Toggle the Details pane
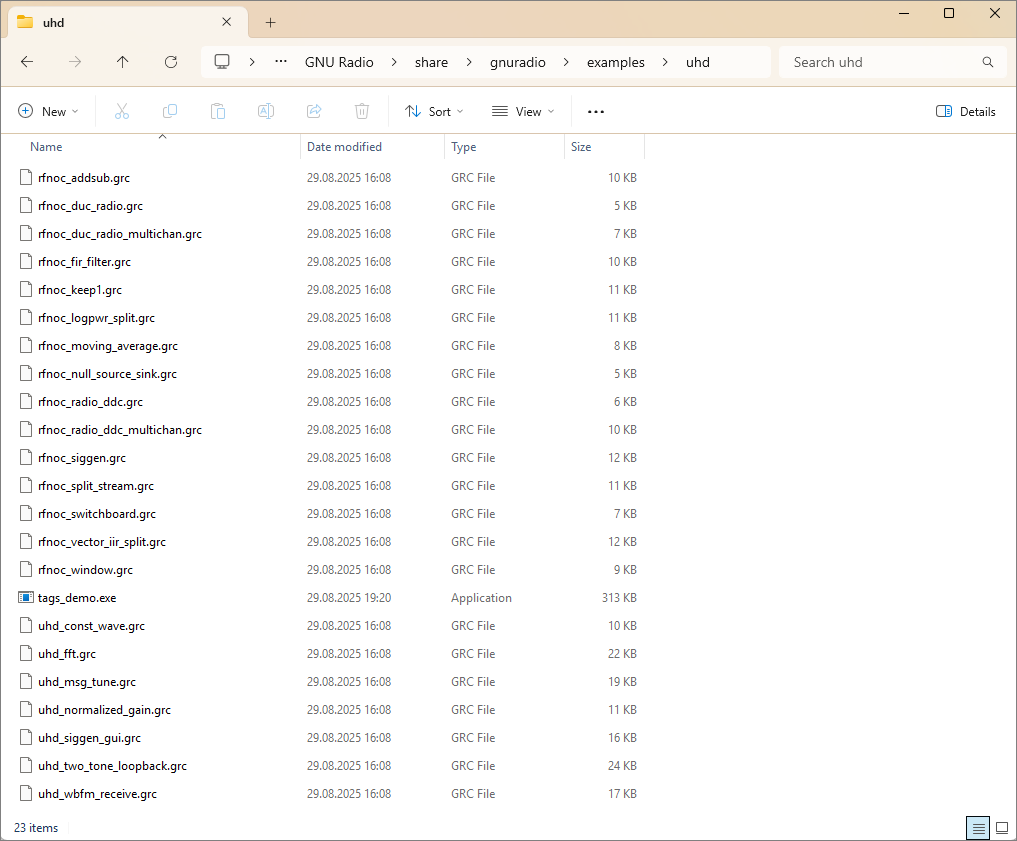 pos(965,111)
